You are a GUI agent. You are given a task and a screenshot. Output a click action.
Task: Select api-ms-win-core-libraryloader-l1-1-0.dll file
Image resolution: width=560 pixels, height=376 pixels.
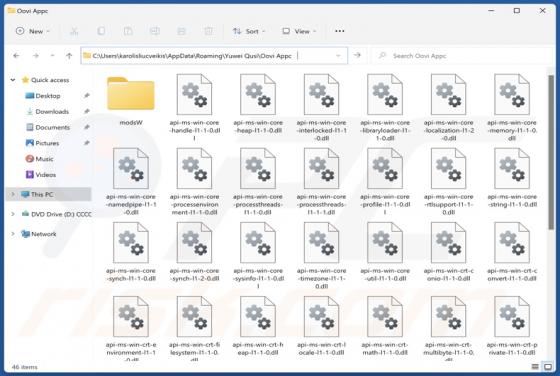click(x=385, y=107)
